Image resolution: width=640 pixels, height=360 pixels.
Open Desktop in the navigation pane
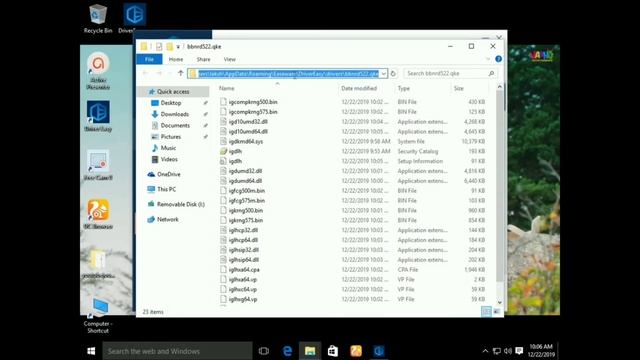pyautogui.click(x=171, y=103)
